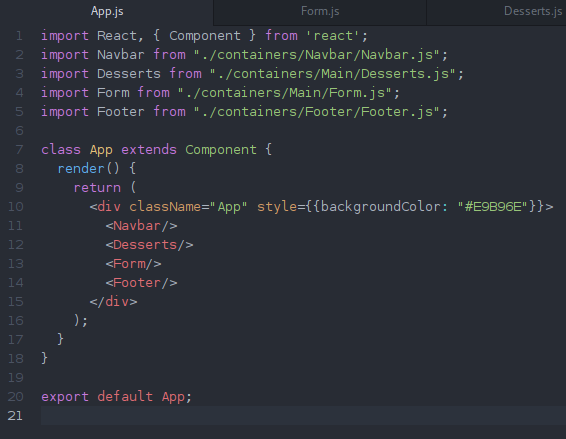Click the <Footer/> tag
This screenshot has width=566, height=439.
(142, 283)
